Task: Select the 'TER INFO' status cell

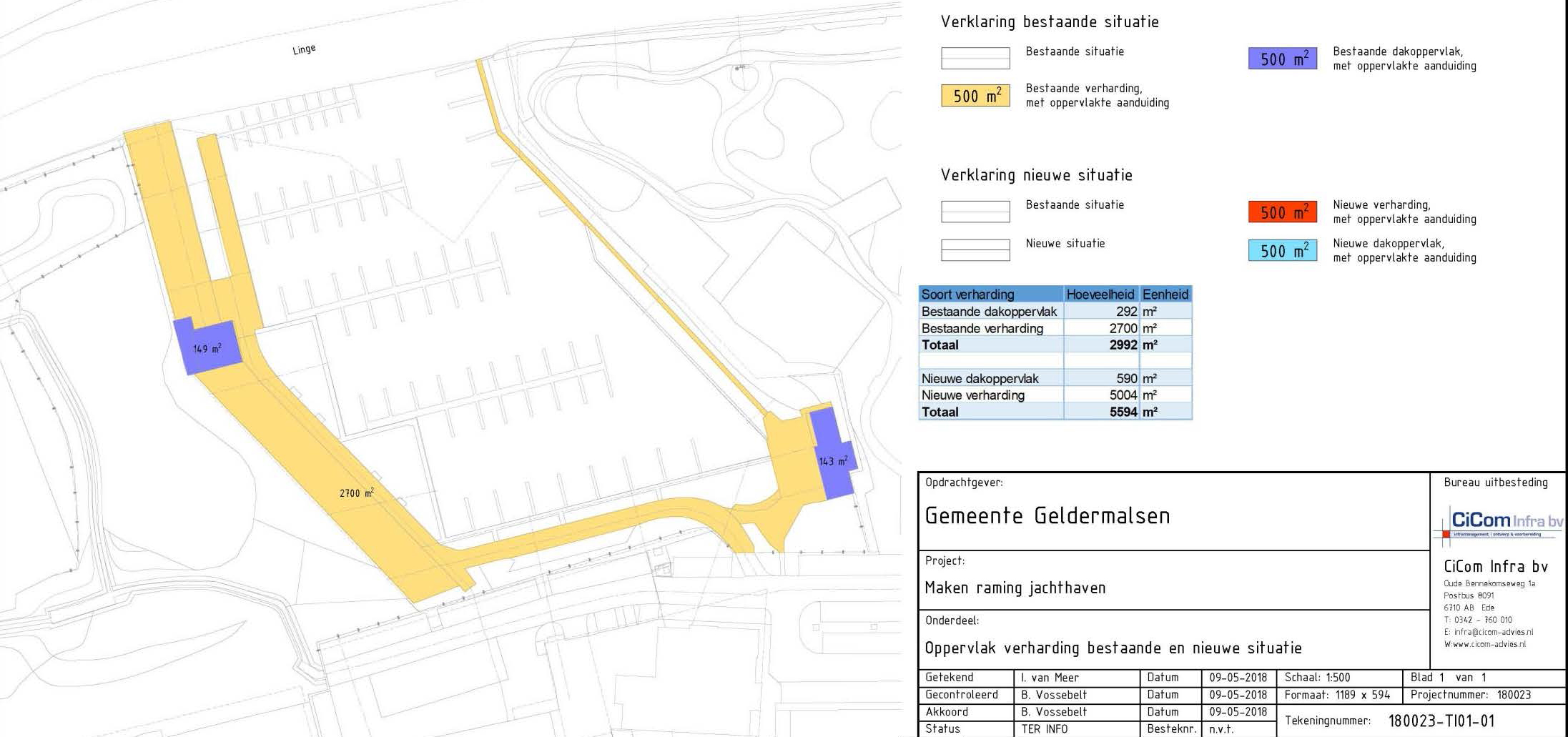Action: pos(1044,729)
